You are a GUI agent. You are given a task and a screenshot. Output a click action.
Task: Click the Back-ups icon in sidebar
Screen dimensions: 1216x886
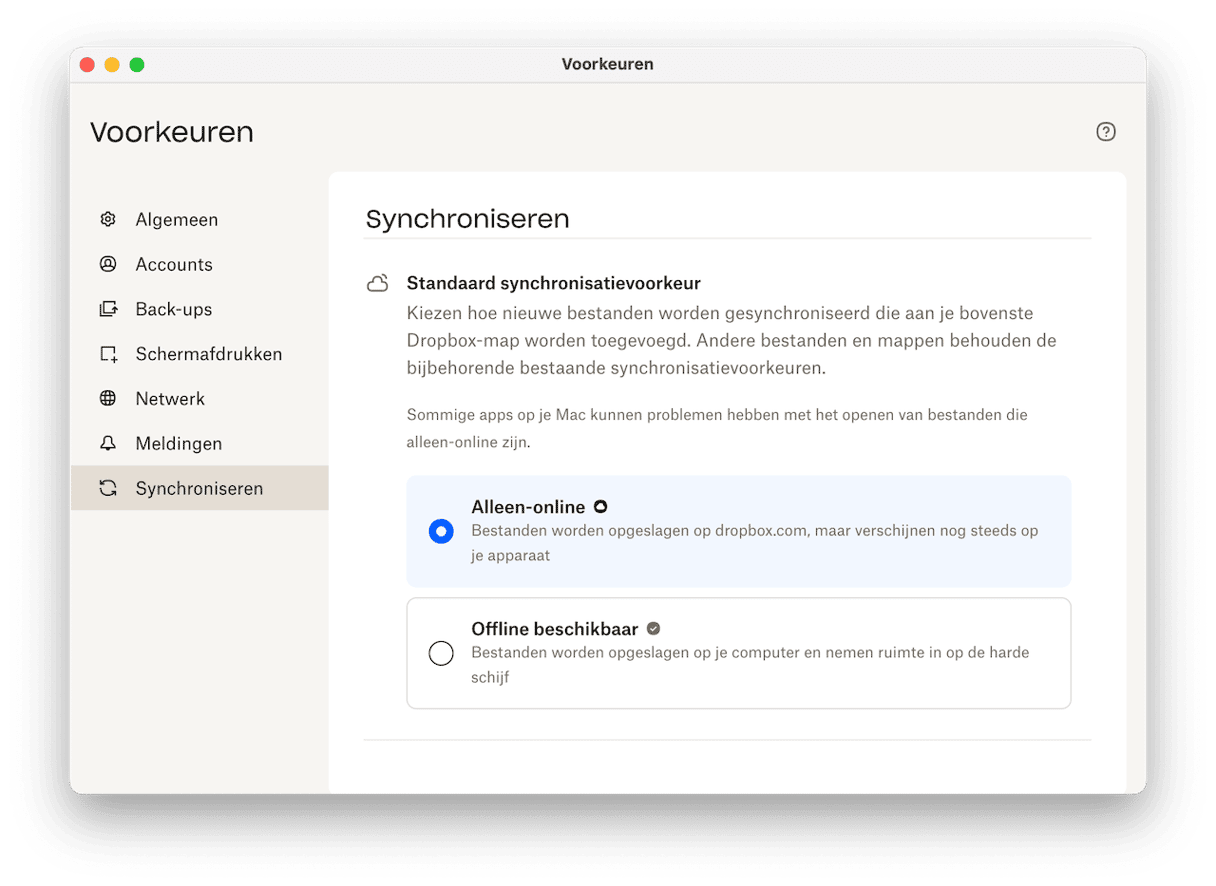108,309
